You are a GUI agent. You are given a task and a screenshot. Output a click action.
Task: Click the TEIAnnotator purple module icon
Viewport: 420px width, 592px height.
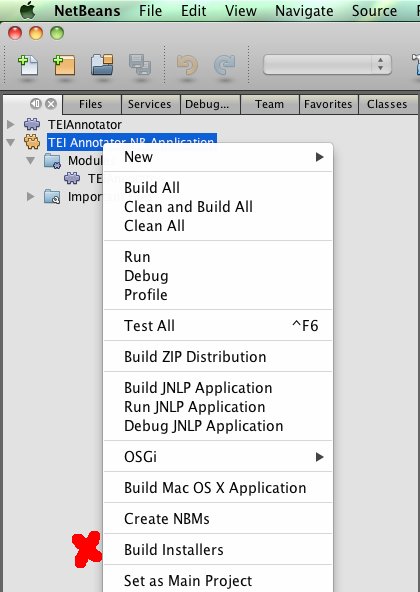tap(32, 124)
